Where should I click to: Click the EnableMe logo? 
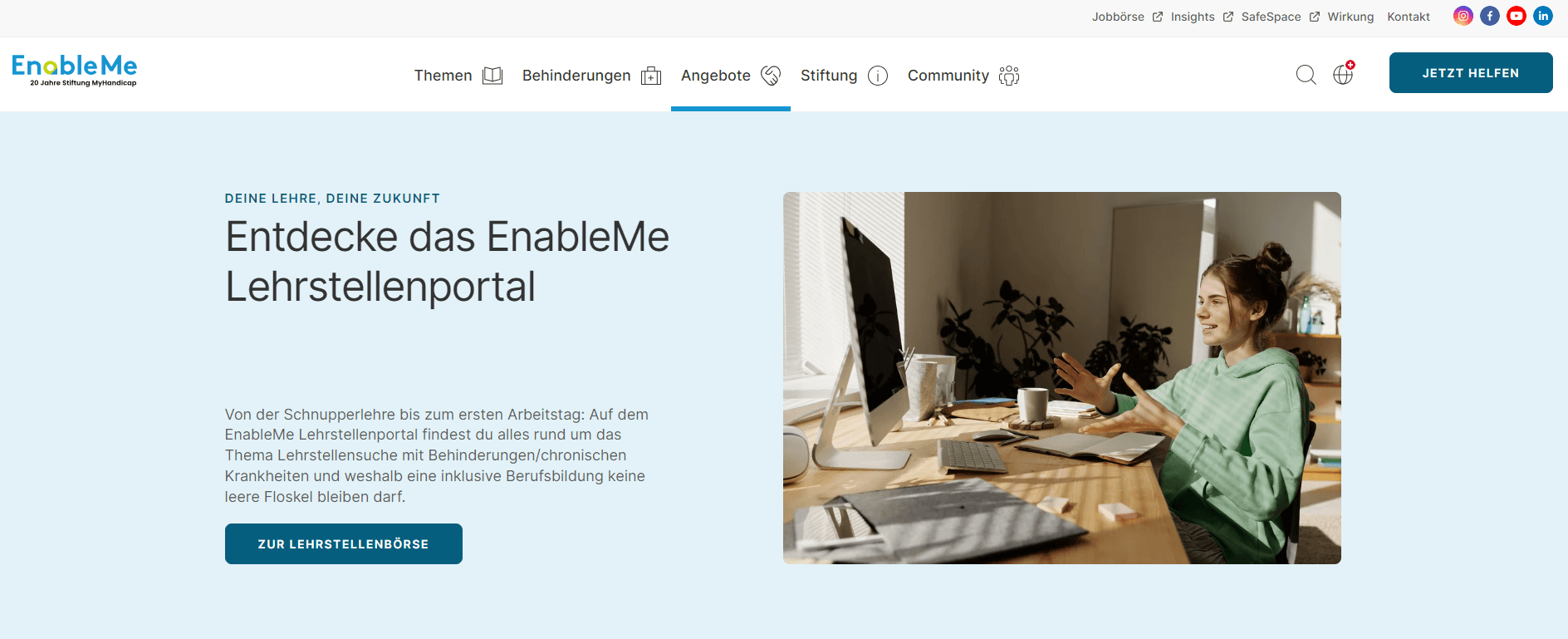point(75,71)
